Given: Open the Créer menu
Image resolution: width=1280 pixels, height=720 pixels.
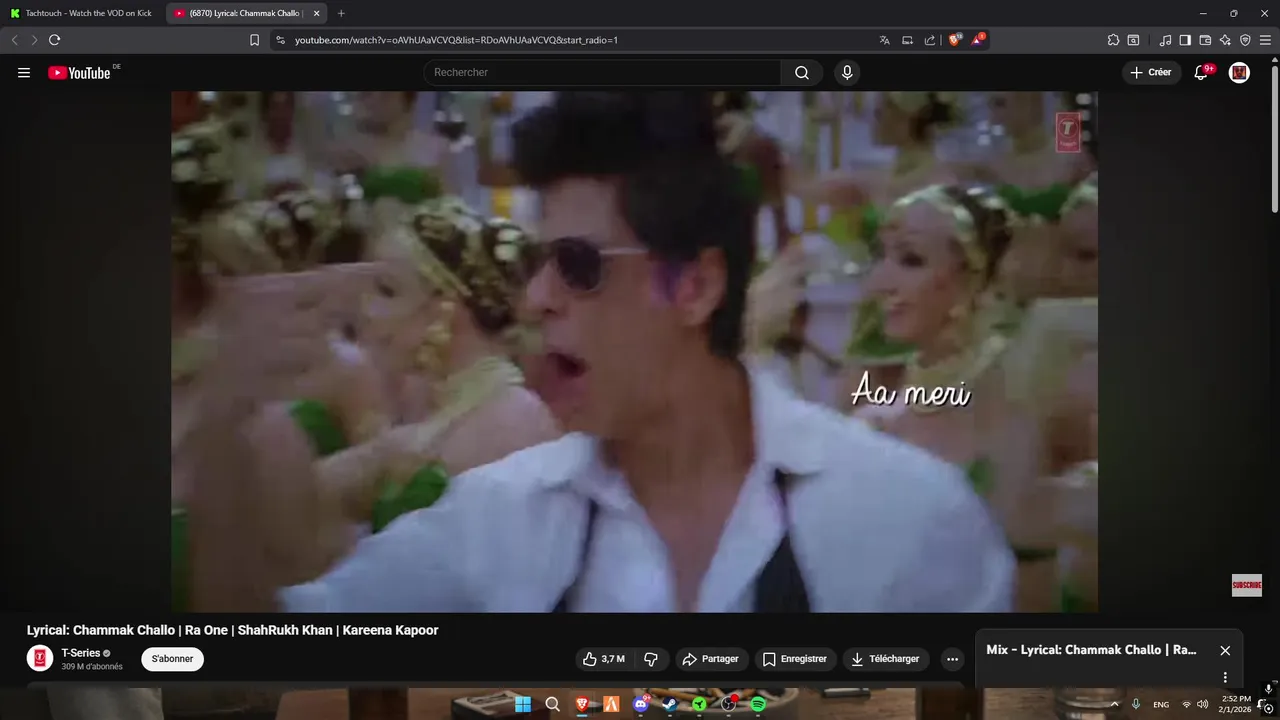Looking at the screenshot, I should tap(1151, 72).
